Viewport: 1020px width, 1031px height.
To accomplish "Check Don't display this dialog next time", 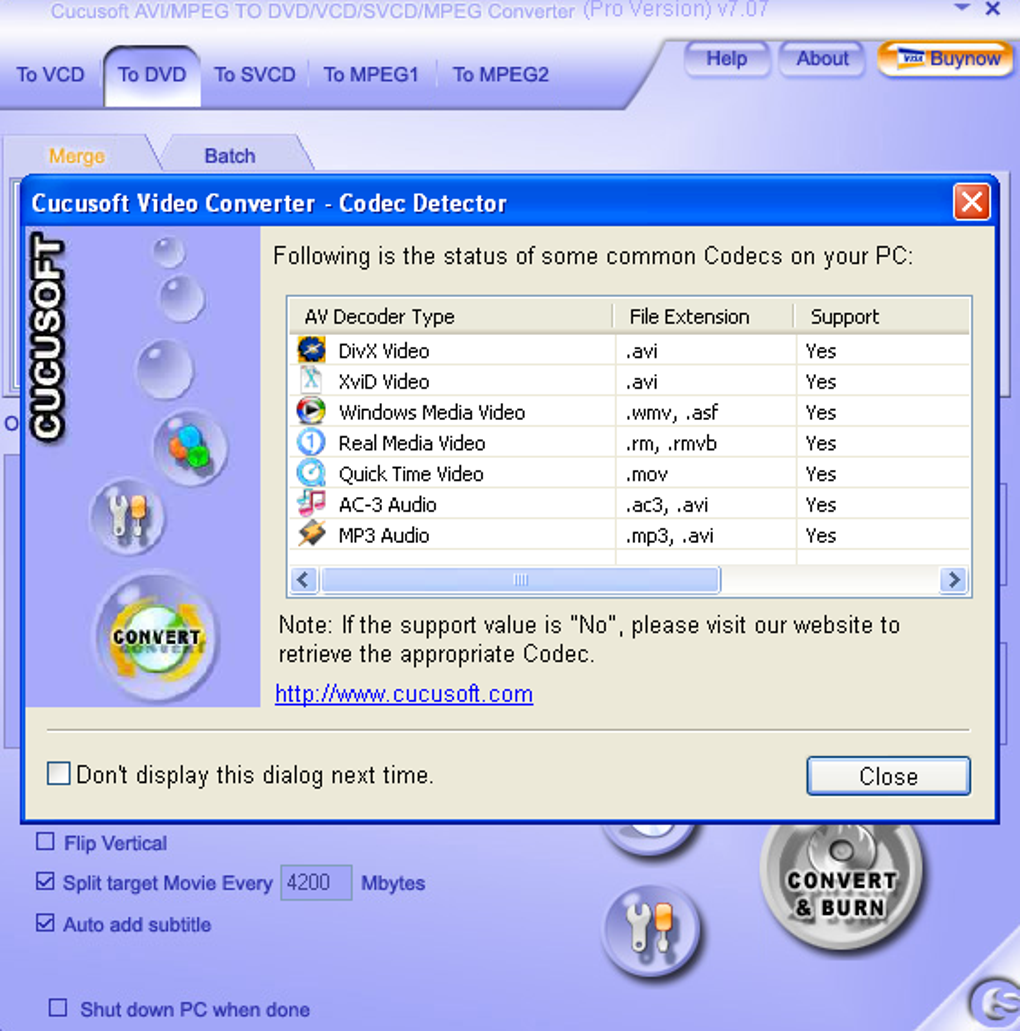I will (x=59, y=774).
